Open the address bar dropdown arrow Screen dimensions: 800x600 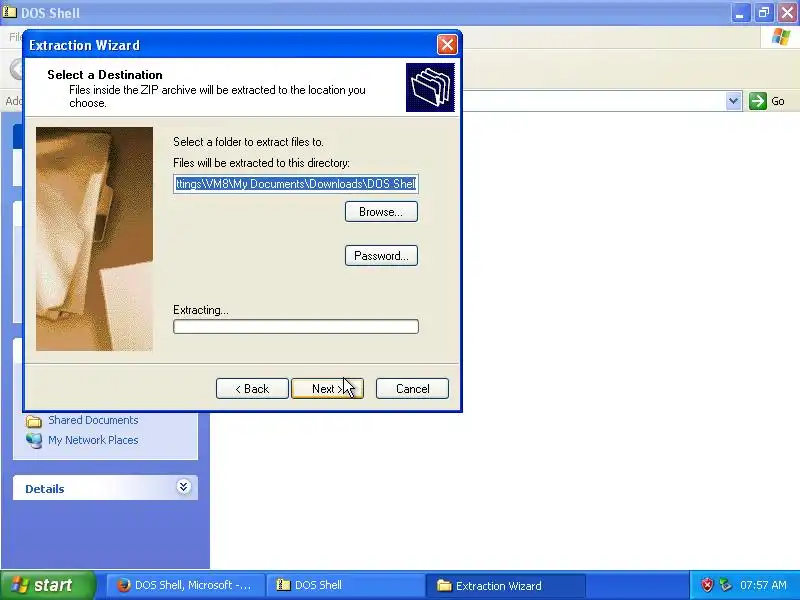click(x=733, y=101)
